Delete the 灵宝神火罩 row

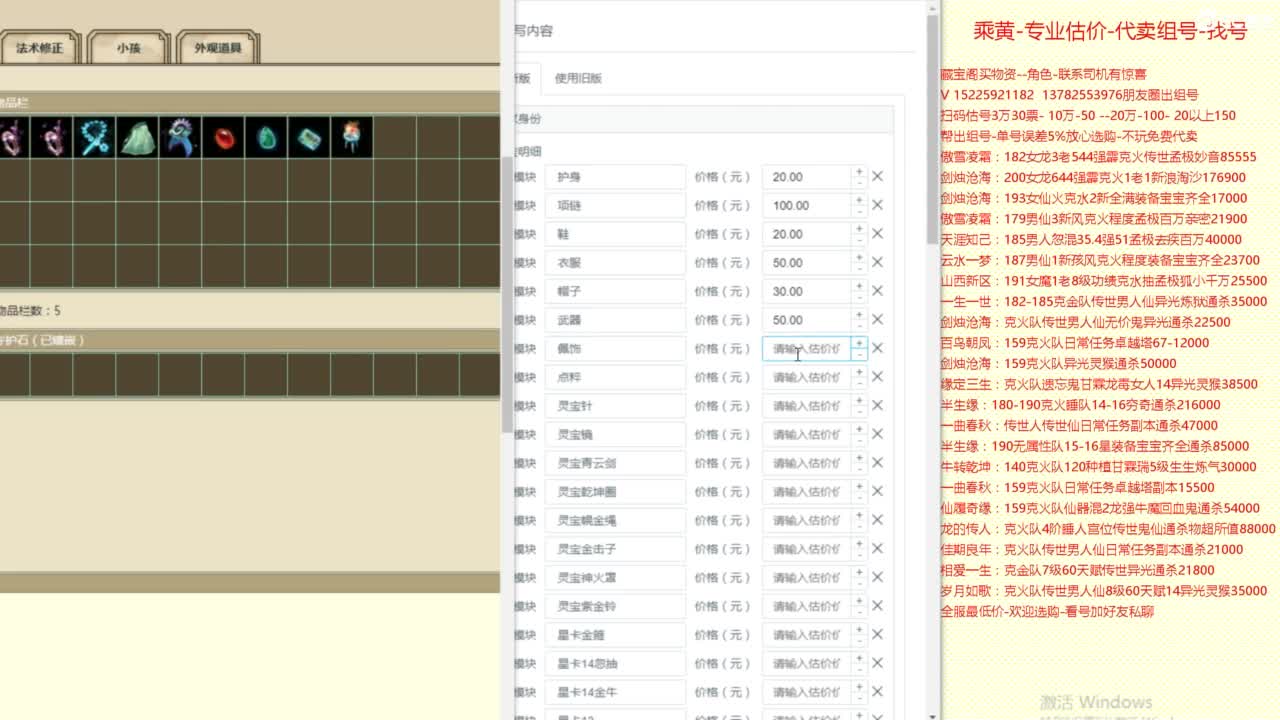877,577
